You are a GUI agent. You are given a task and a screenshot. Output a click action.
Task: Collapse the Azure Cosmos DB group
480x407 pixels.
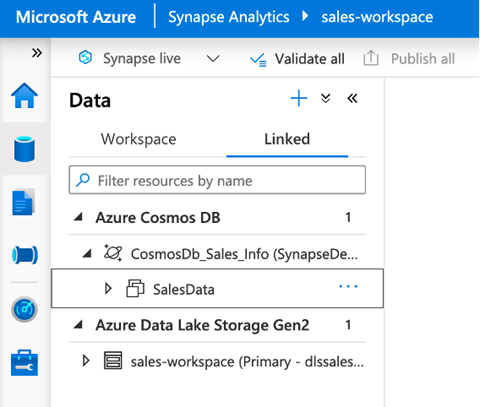79,217
